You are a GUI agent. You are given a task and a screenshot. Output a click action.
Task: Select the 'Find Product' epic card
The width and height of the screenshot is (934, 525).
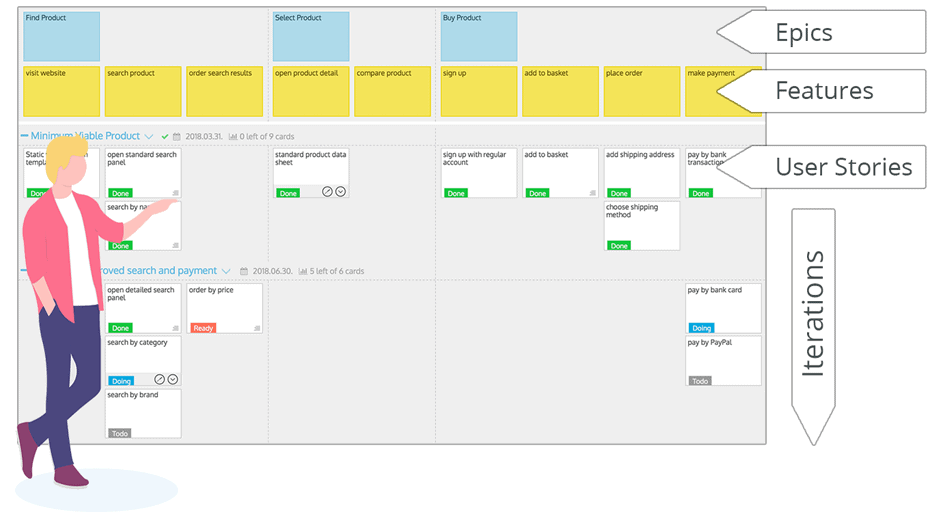click(x=62, y=36)
